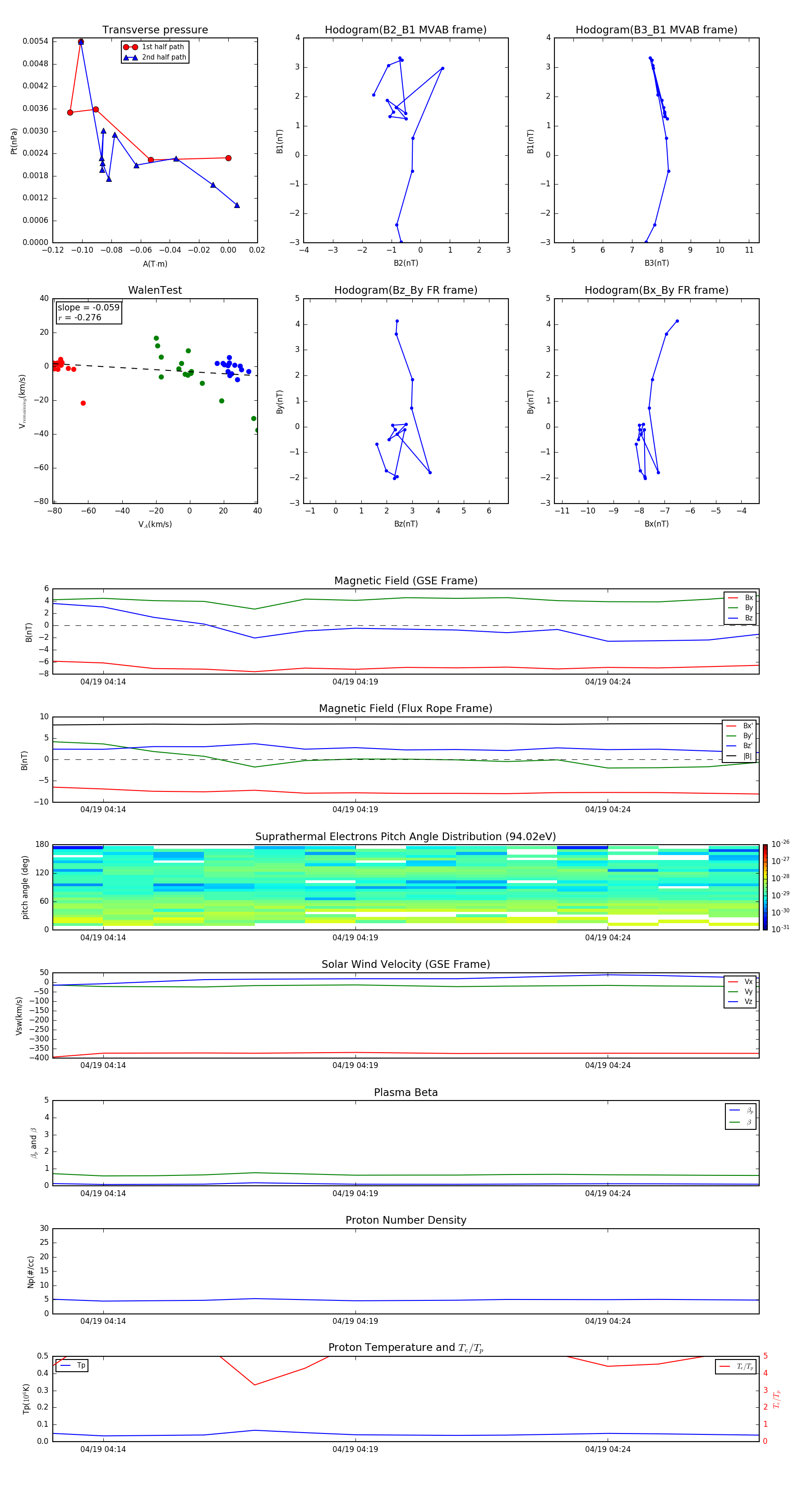Click the "Bz(nT)" x-axis label
The width and height of the screenshot is (812, 1489).
tap(406, 524)
